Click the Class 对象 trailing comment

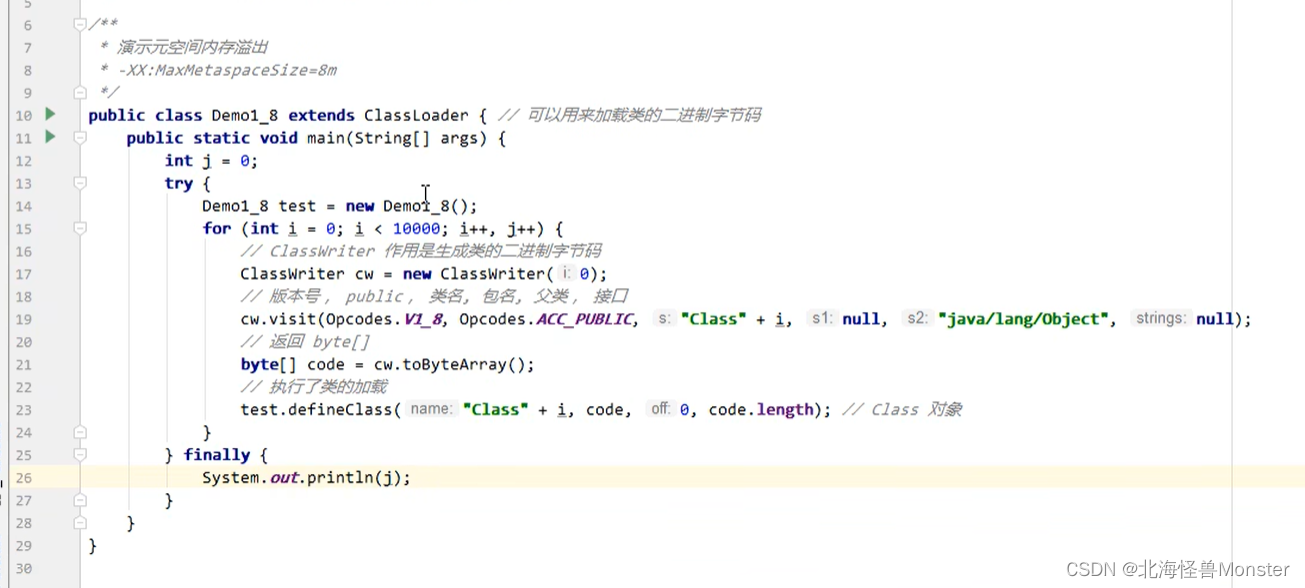pyautogui.click(x=902, y=410)
